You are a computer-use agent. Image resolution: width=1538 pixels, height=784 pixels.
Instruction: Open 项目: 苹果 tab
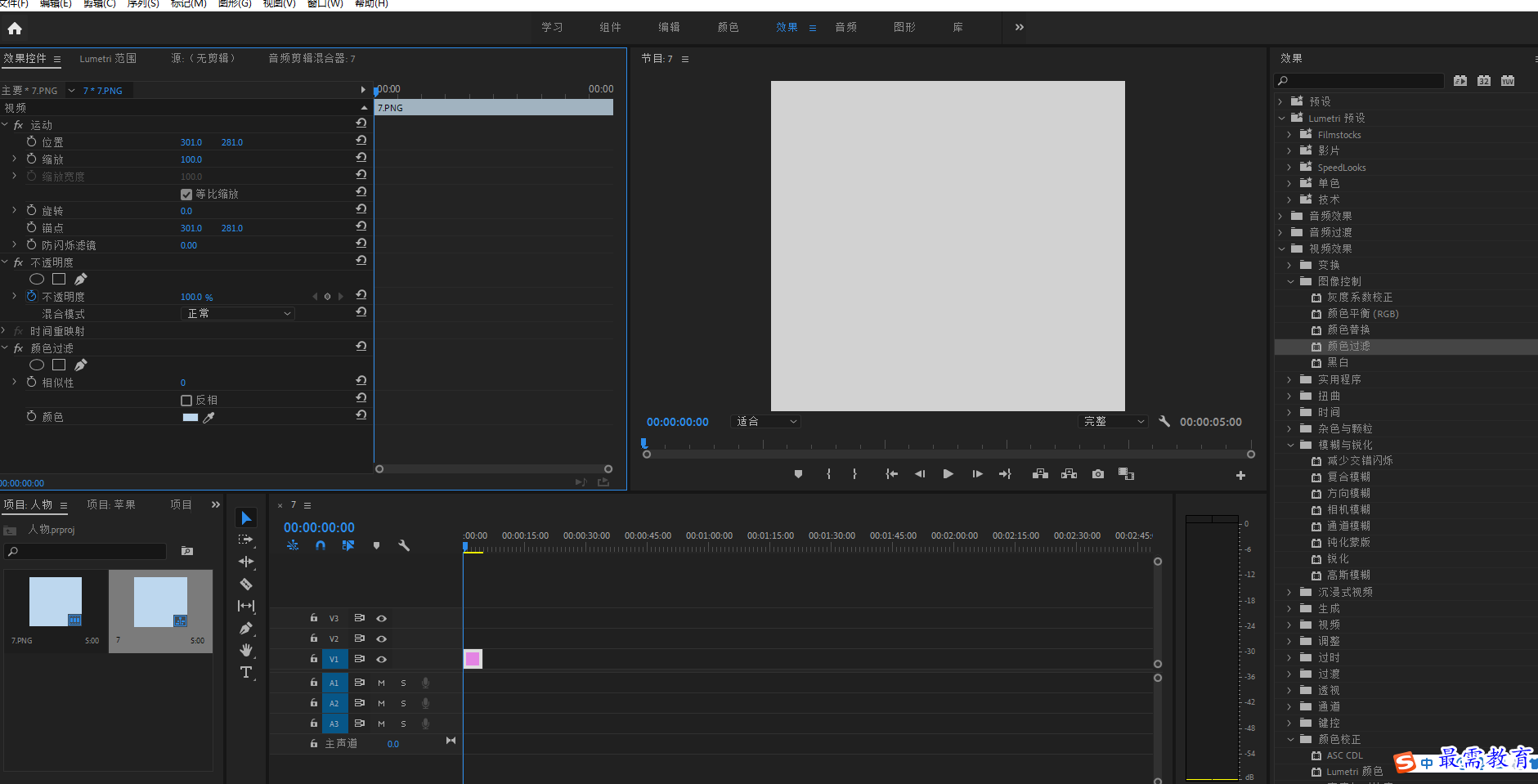[111, 505]
